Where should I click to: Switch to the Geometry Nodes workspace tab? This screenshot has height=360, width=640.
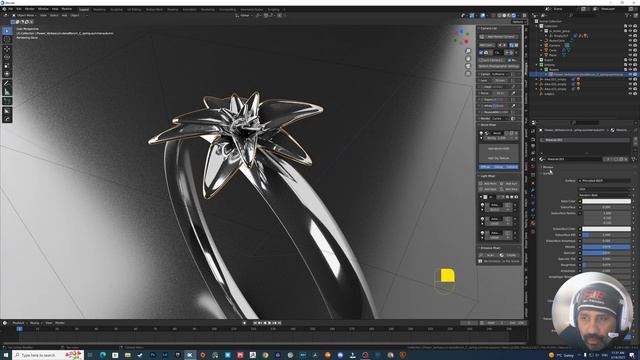click(x=251, y=9)
